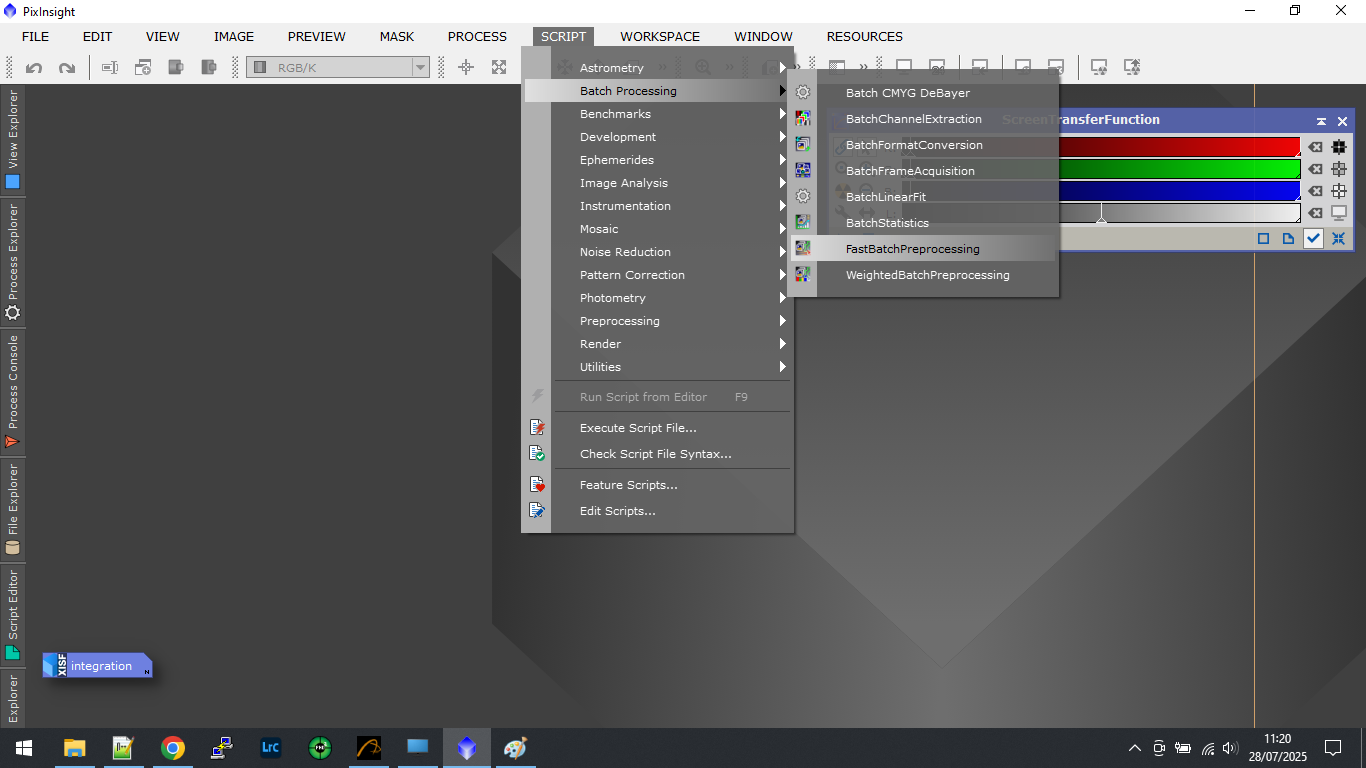Viewport: 1366px width, 768px height.
Task: Open the Process Console side tab
Action: [13, 391]
